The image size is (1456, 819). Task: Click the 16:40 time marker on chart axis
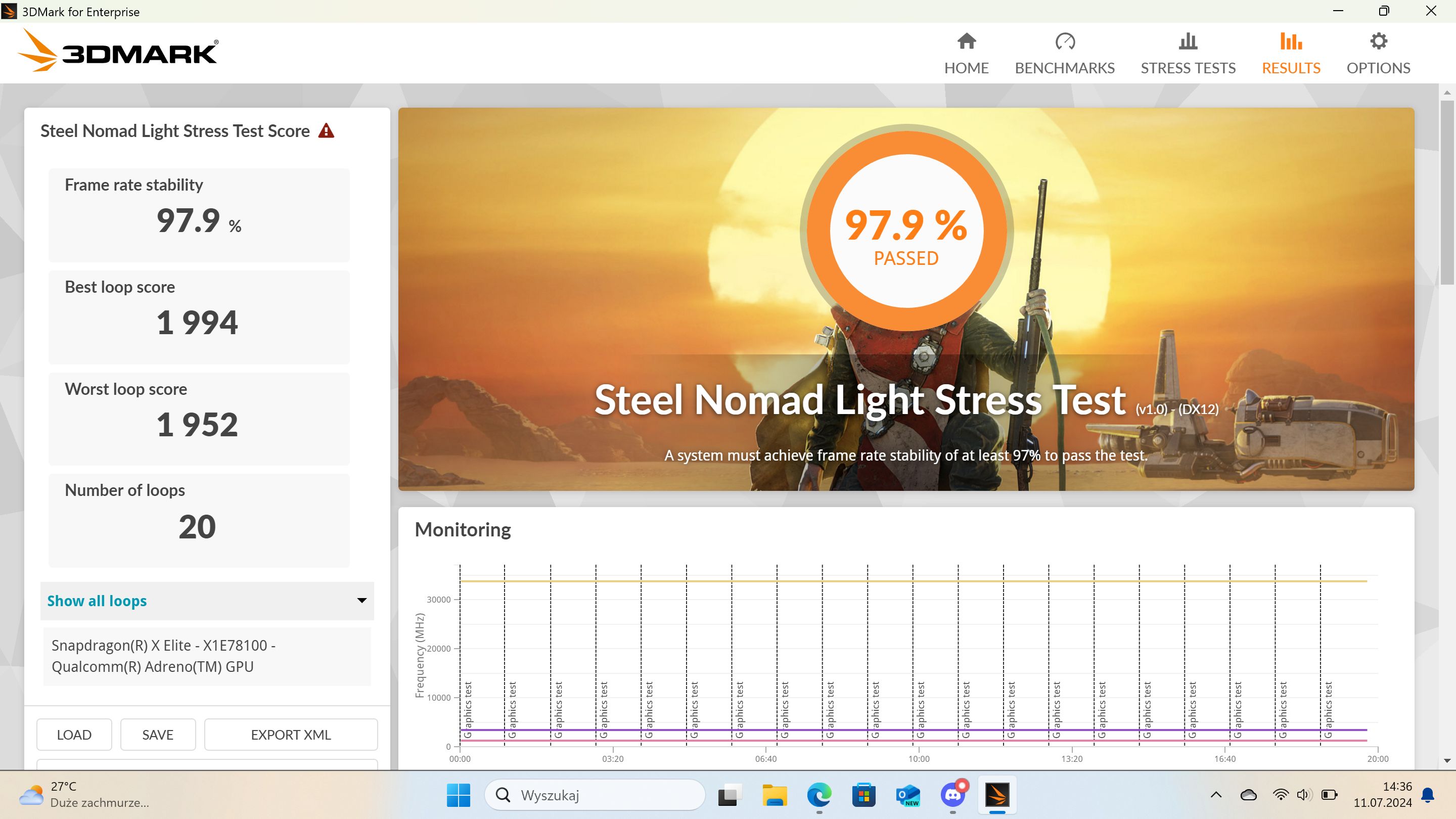[x=1225, y=758]
